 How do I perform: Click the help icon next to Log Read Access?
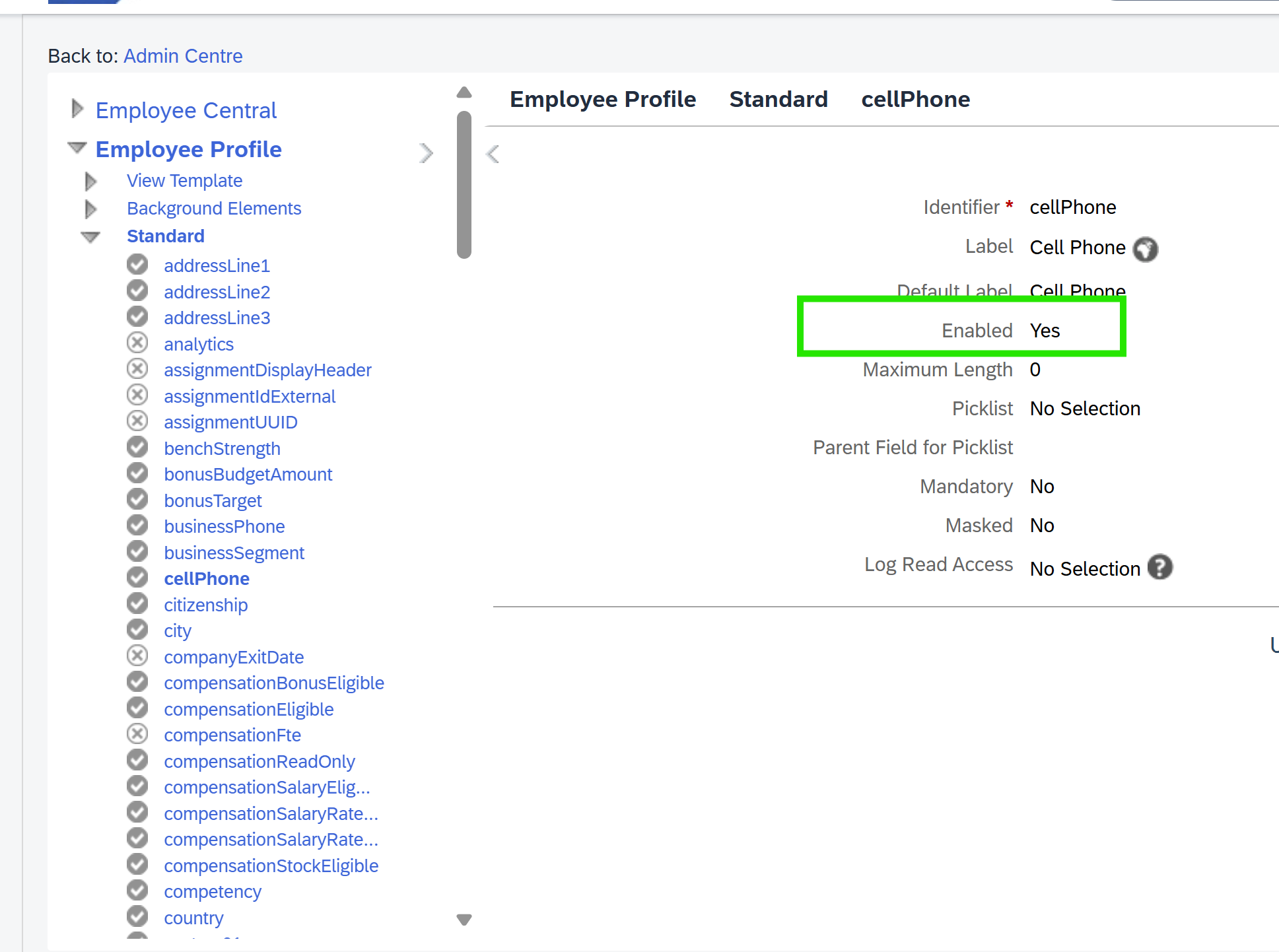tap(1160, 567)
